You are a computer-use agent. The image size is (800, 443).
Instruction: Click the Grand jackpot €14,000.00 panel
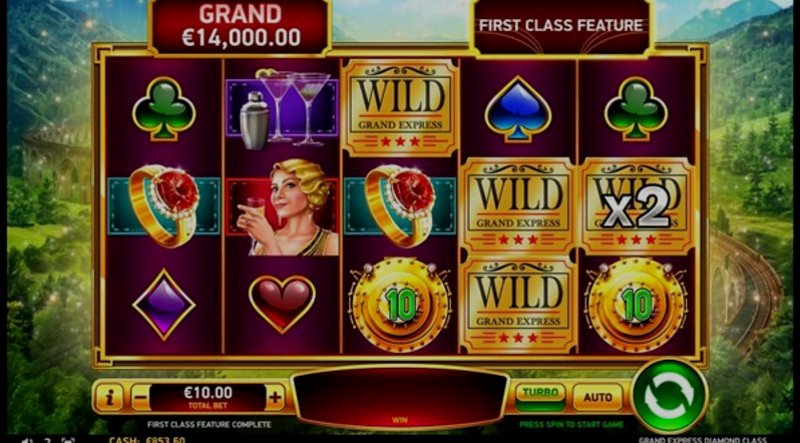[239, 26]
